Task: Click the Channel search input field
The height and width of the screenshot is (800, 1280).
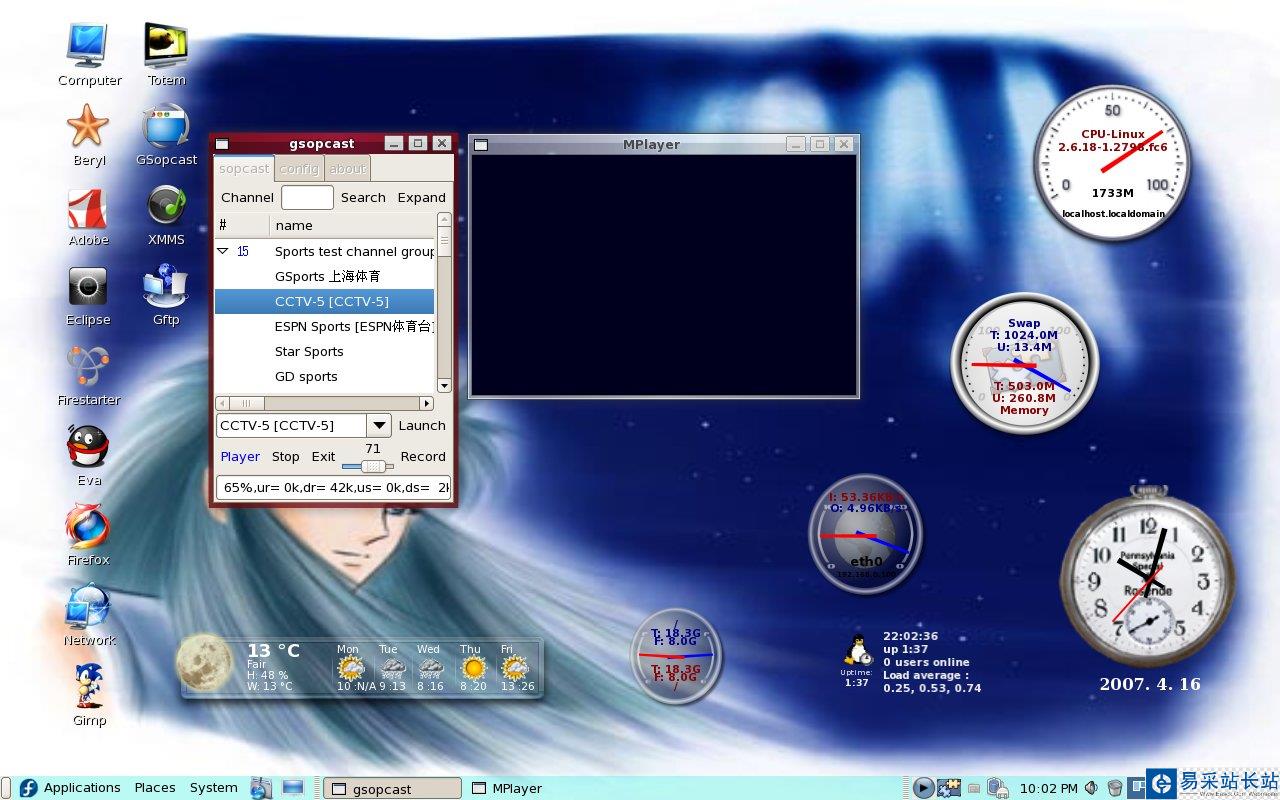Action: 307,197
